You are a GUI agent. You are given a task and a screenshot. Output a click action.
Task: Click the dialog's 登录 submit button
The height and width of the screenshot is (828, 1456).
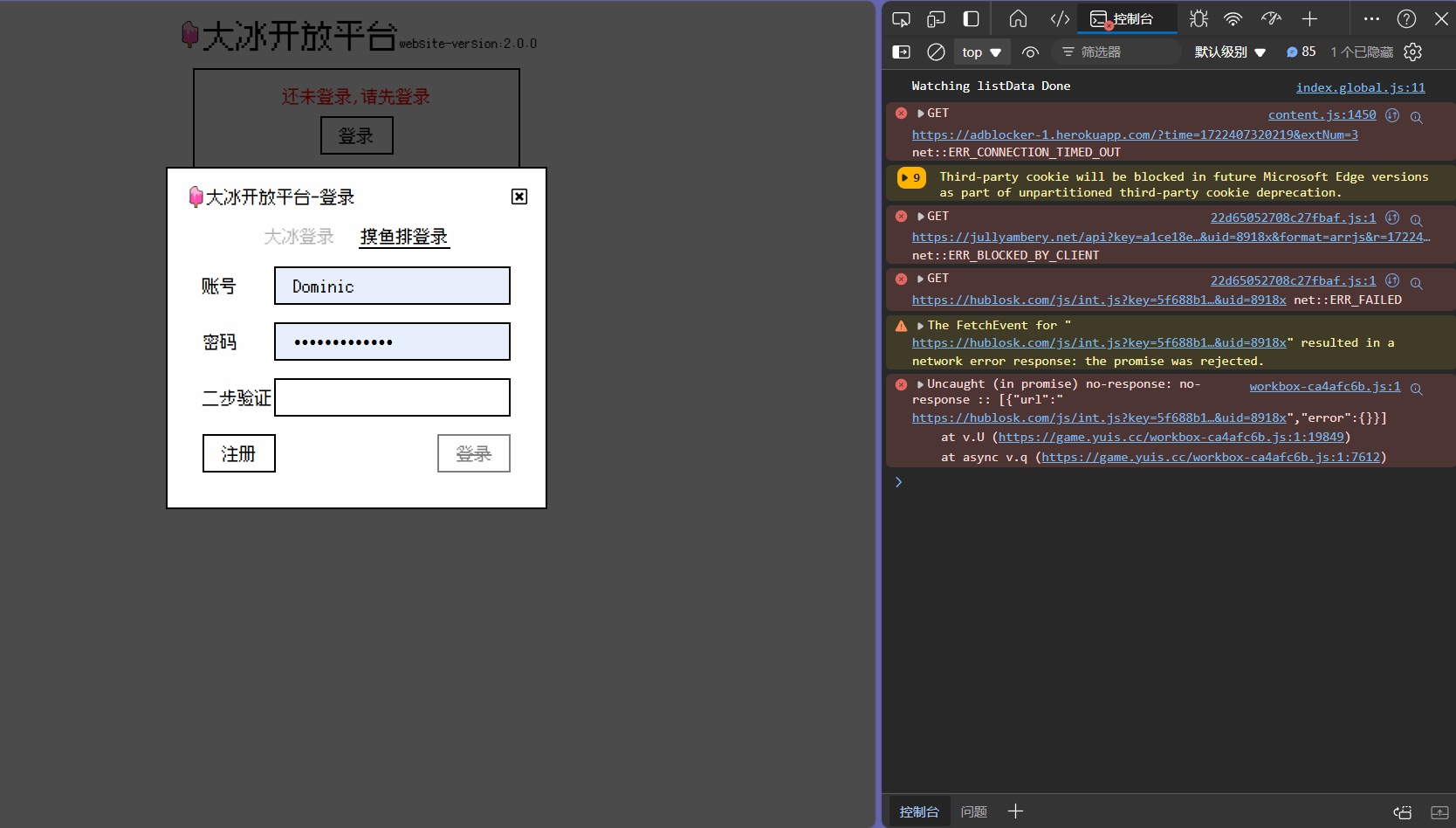(474, 453)
